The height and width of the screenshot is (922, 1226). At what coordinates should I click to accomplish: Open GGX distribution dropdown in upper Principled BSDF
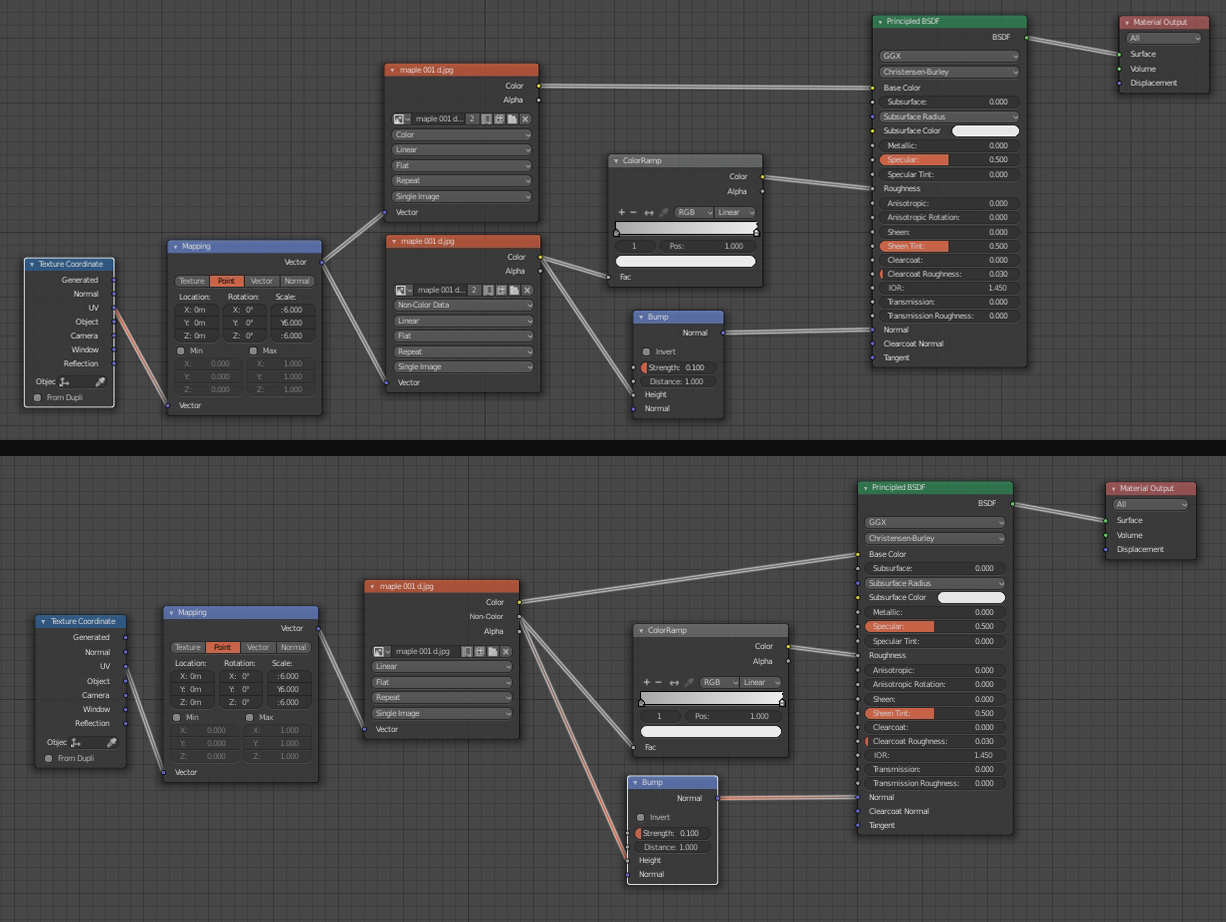(949, 56)
